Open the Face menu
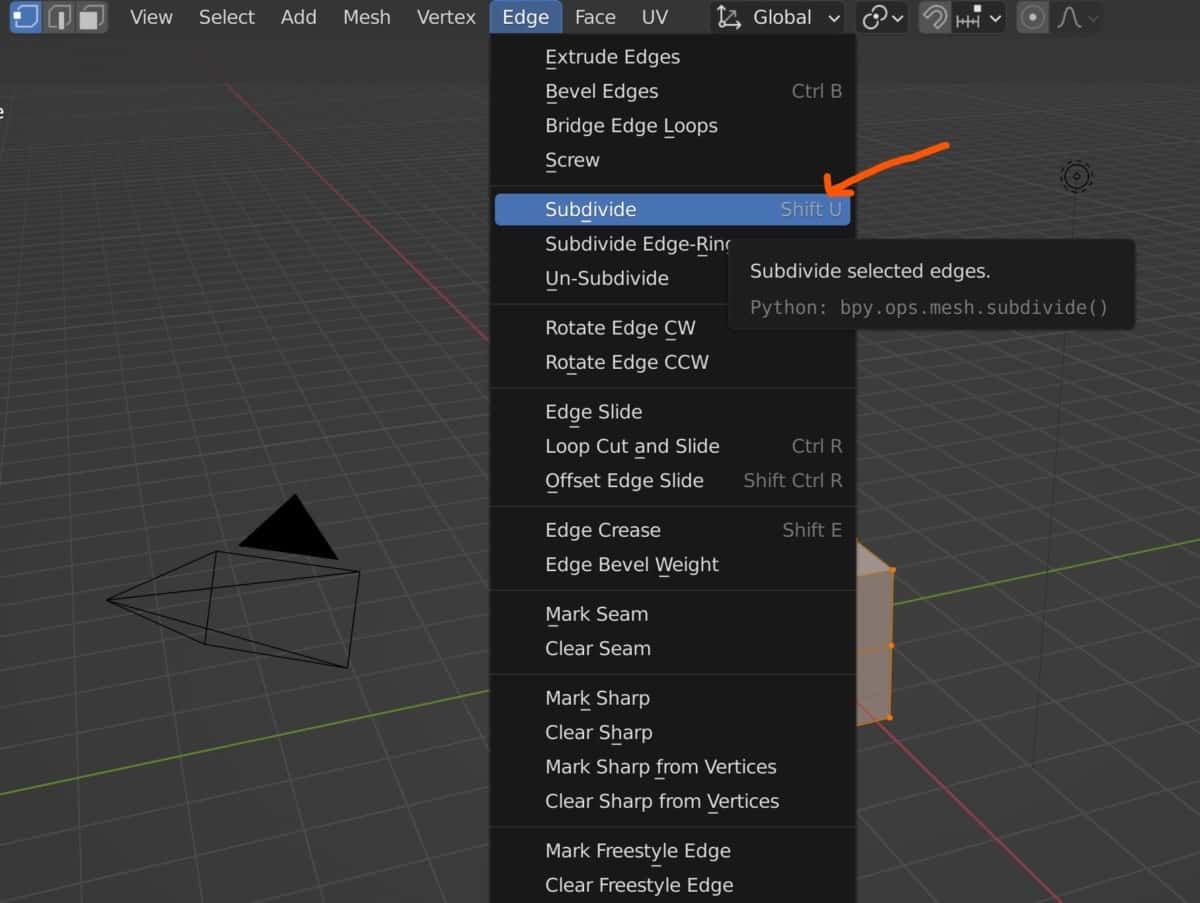The image size is (1200, 903). click(x=595, y=17)
